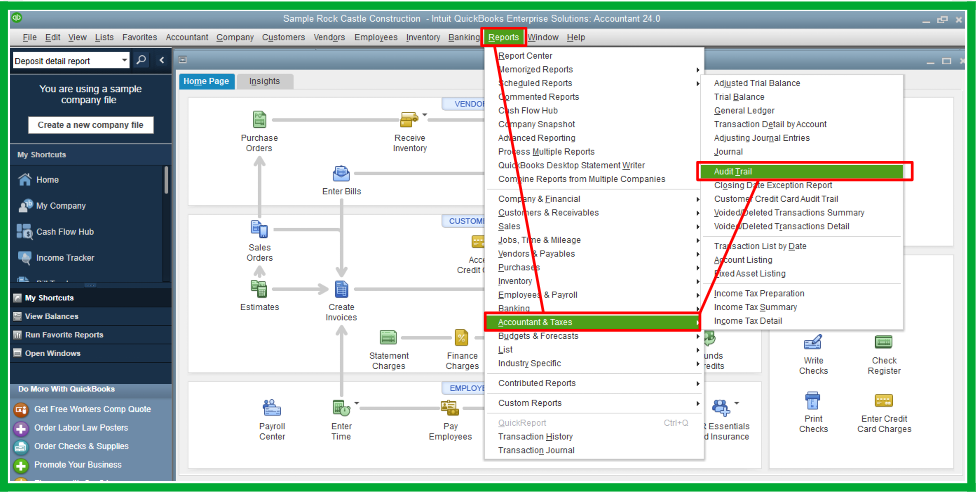Open the Banking menu in the menu bar
The width and height of the screenshot is (976, 492).
click(x=464, y=37)
